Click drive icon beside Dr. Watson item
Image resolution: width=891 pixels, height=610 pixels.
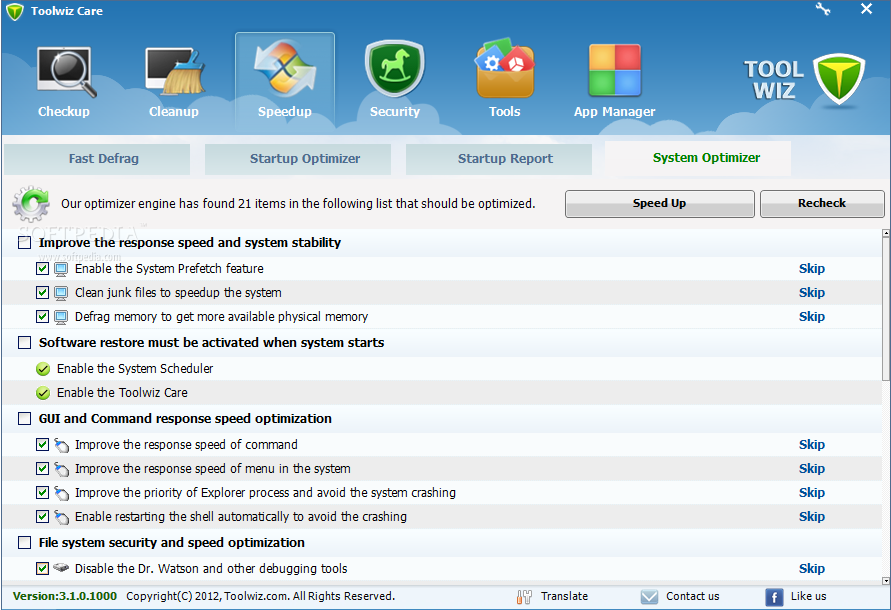point(61,567)
